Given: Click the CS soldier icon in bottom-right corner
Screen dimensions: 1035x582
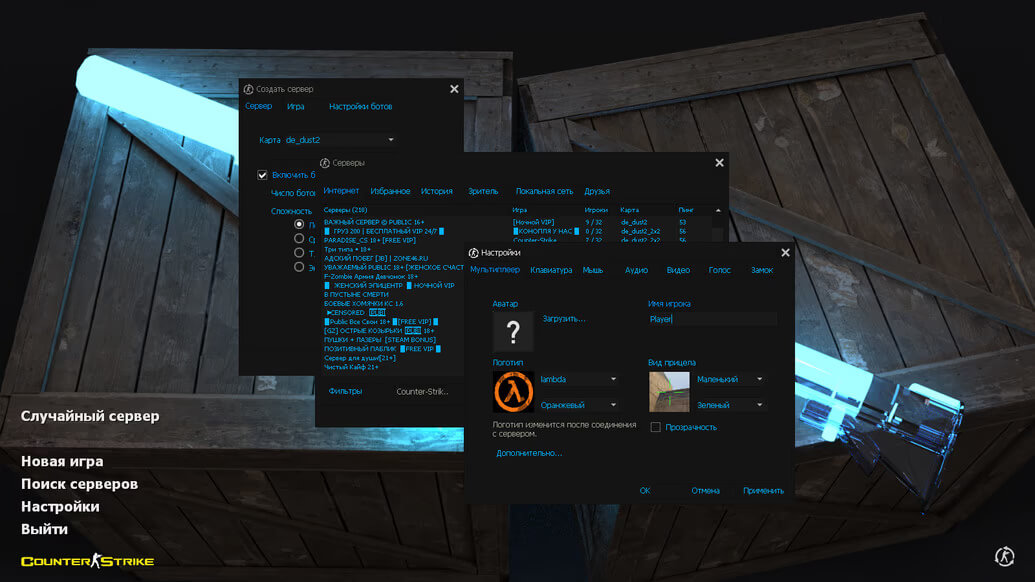Looking at the screenshot, I should coord(1004,557).
